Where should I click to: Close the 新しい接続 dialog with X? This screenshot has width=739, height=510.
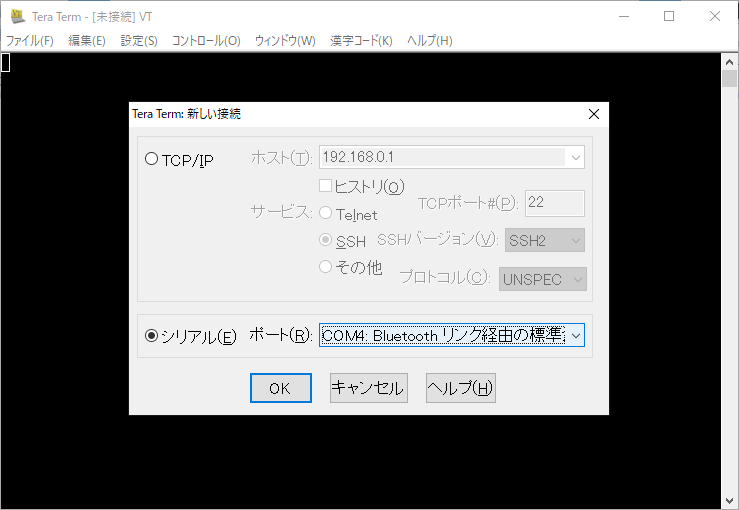coord(594,114)
